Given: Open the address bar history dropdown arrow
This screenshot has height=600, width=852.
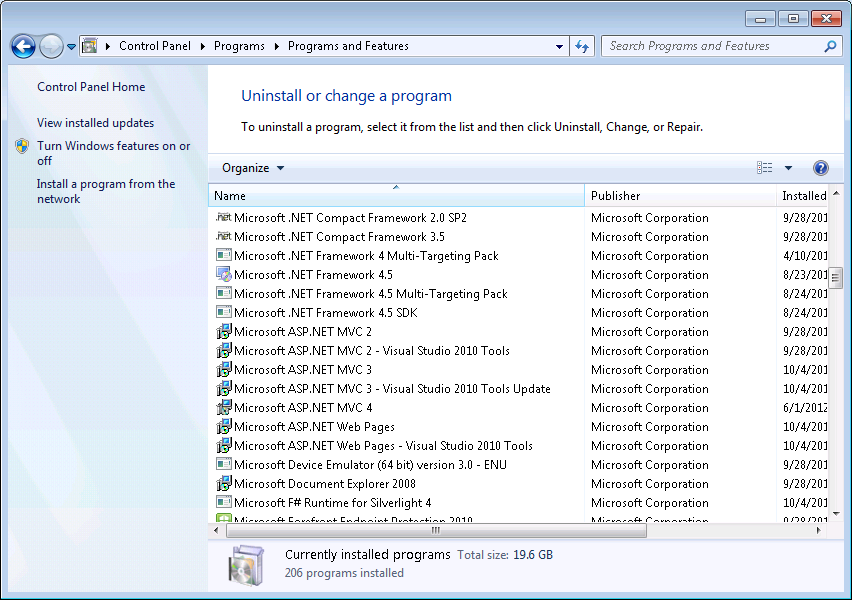Looking at the screenshot, I should 559,46.
